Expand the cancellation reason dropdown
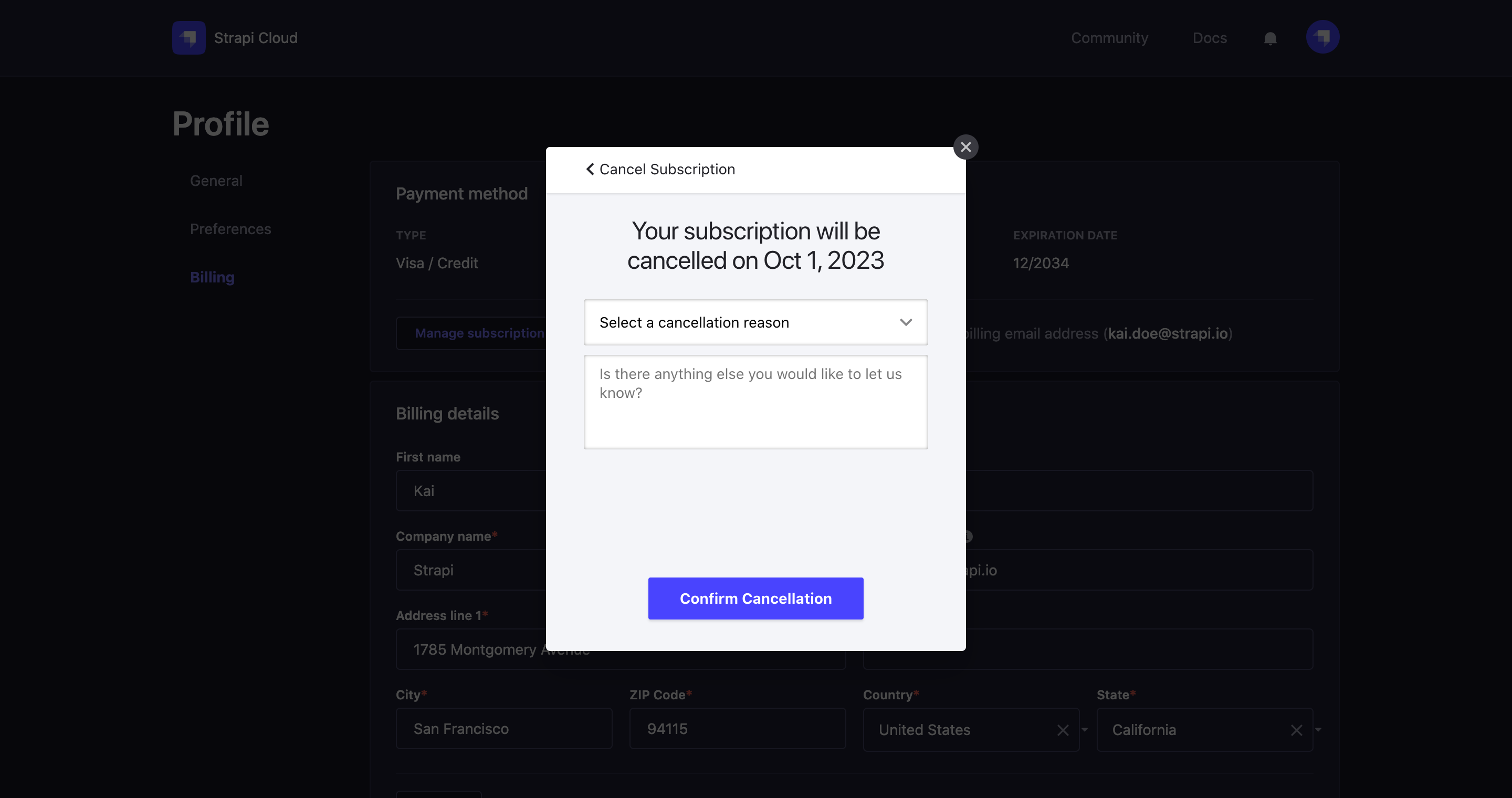Viewport: 1512px width, 798px height. click(x=755, y=322)
